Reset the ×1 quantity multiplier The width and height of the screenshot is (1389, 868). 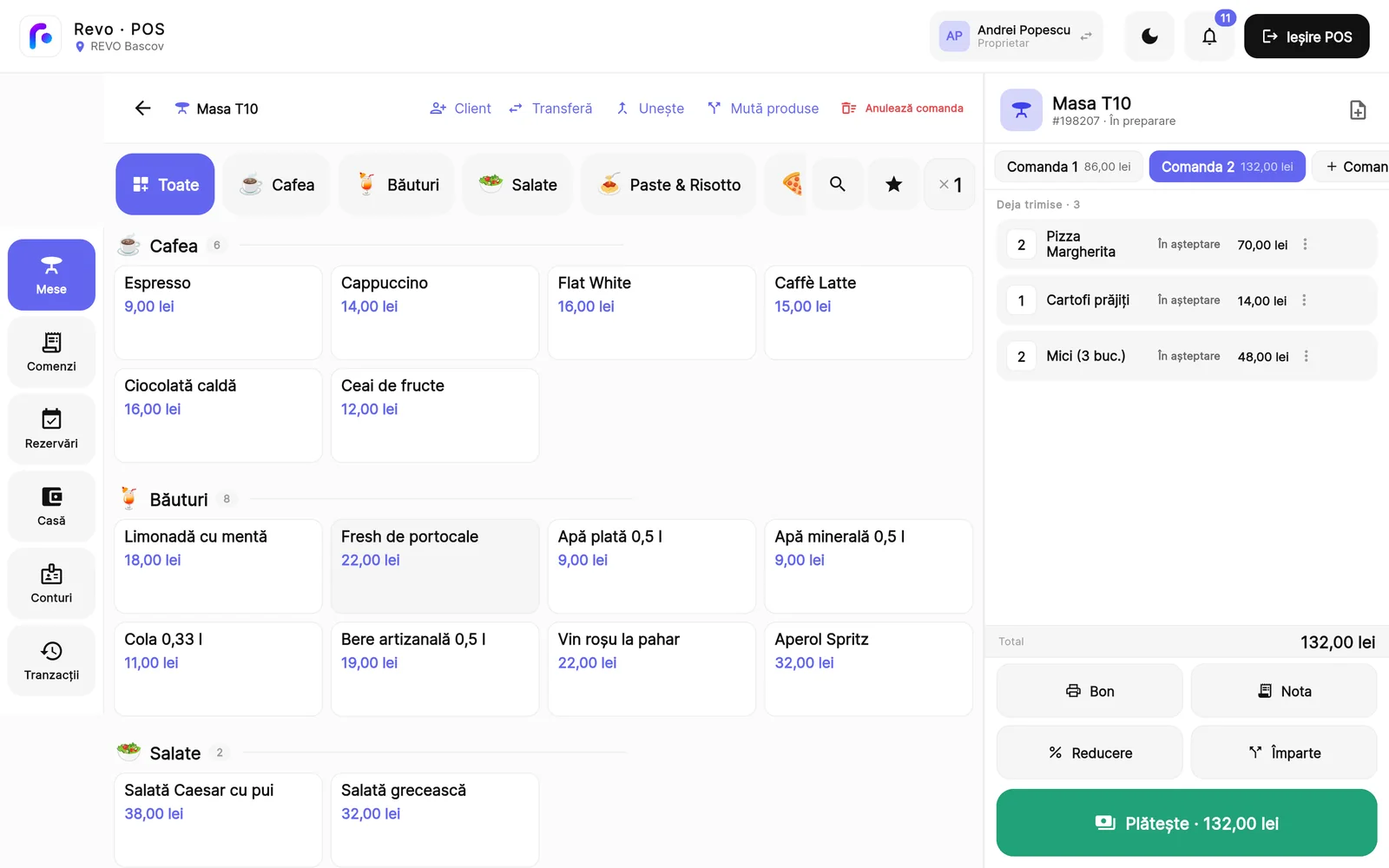click(951, 184)
